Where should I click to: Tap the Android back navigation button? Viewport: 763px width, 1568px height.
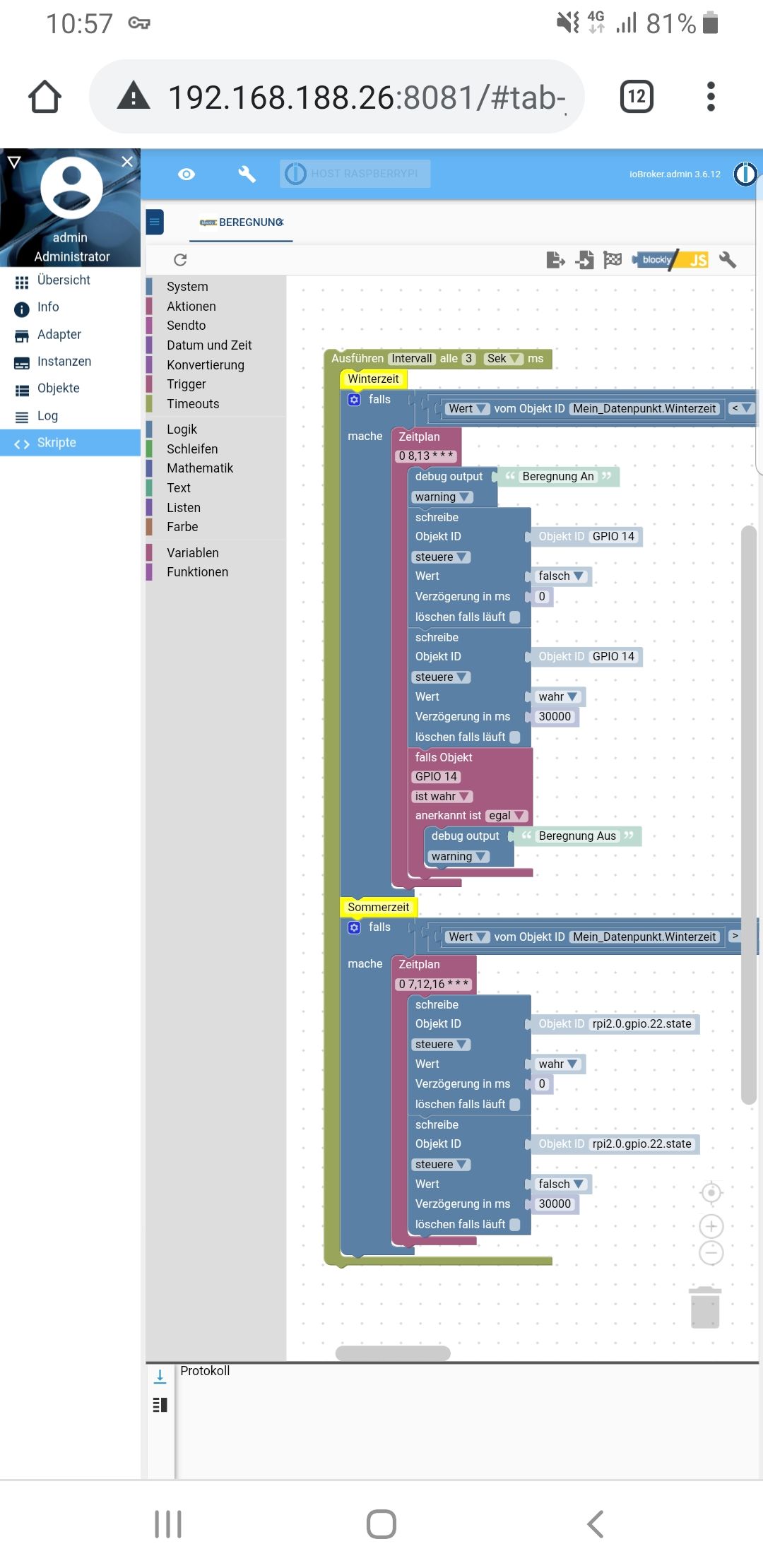(596, 1524)
